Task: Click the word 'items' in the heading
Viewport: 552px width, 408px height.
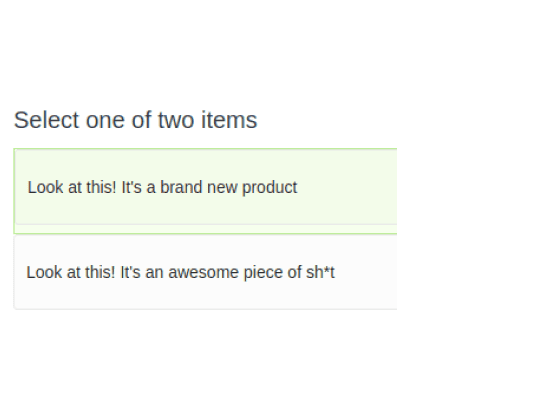Action: pos(229,120)
